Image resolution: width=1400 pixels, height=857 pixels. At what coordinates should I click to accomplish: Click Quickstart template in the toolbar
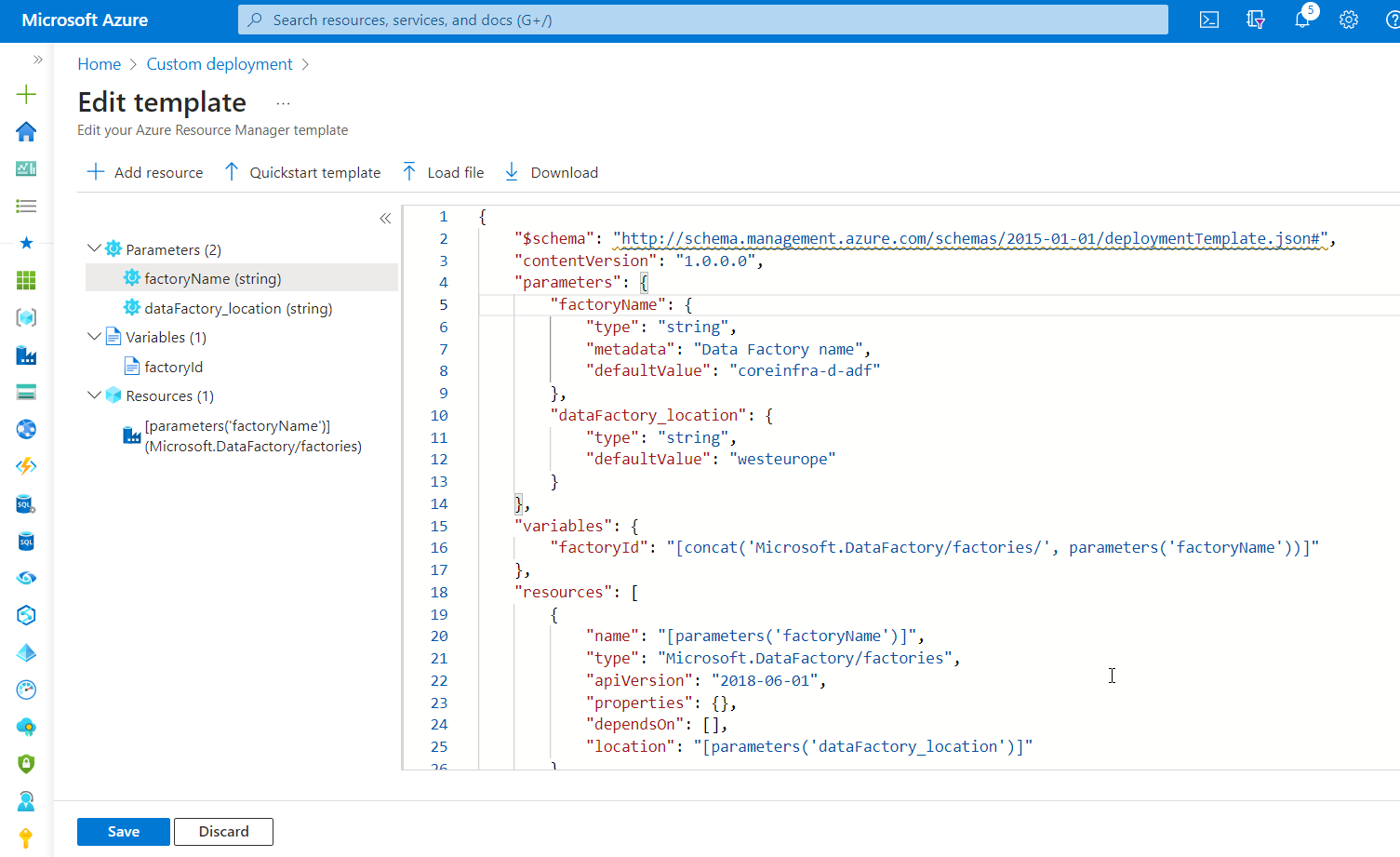(302, 172)
